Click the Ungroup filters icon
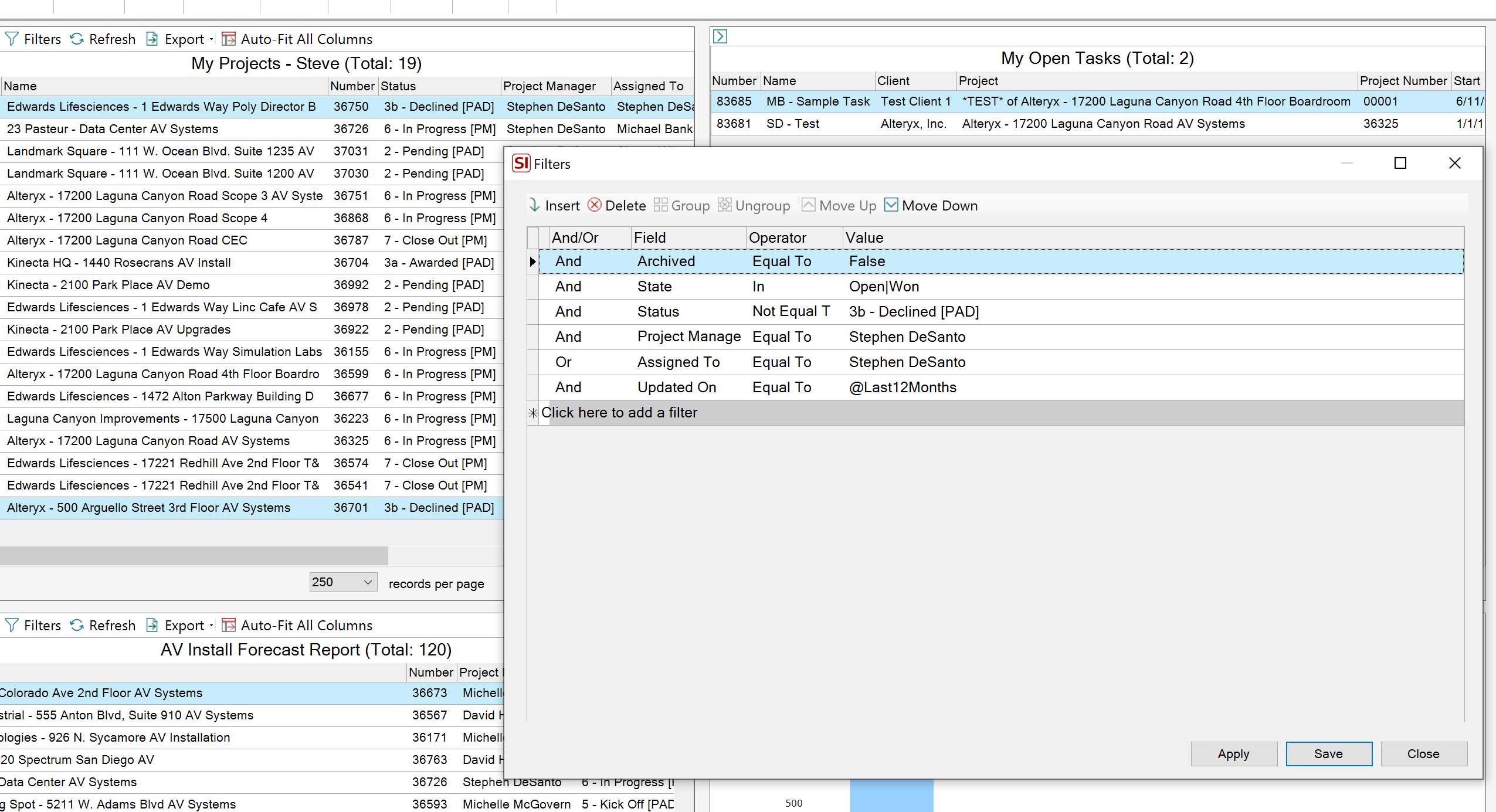The width and height of the screenshot is (1496, 812). (x=724, y=205)
